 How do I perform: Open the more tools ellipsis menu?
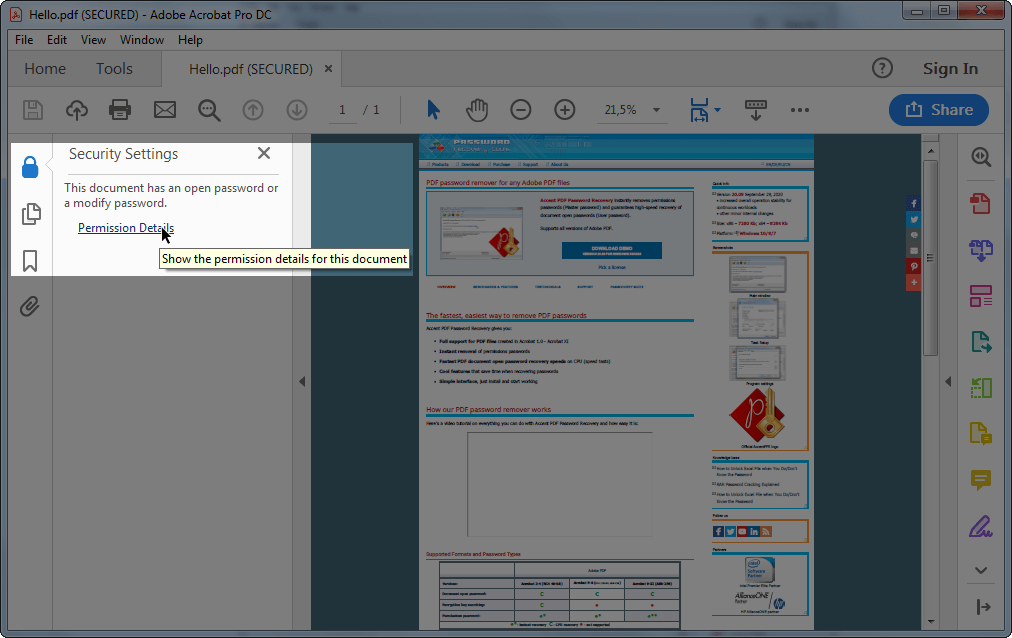[800, 110]
